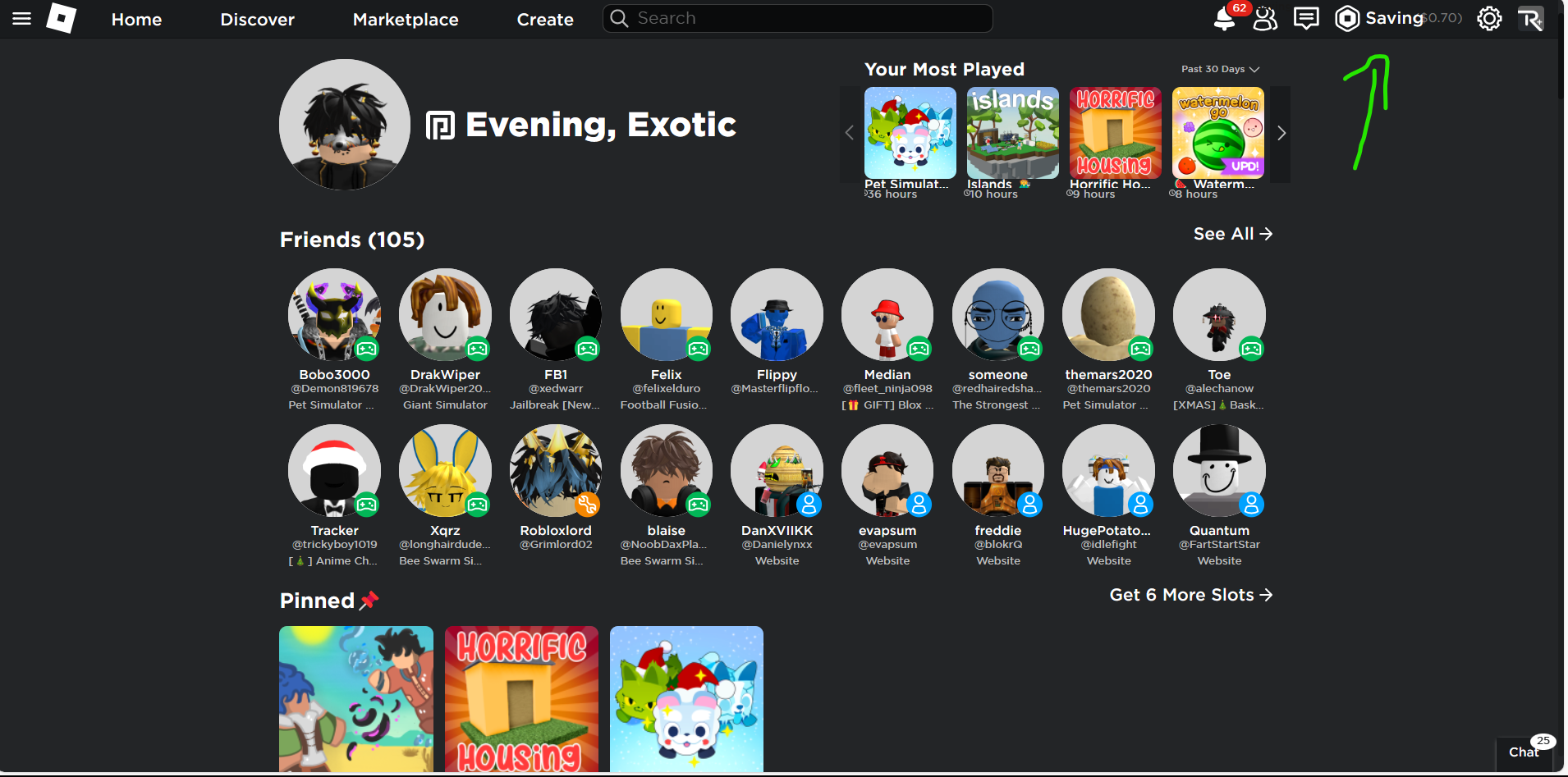Click the text "Giant Simulator" under DrakWiper
Screen dimensions: 1568x777
(x=445, y=404)
